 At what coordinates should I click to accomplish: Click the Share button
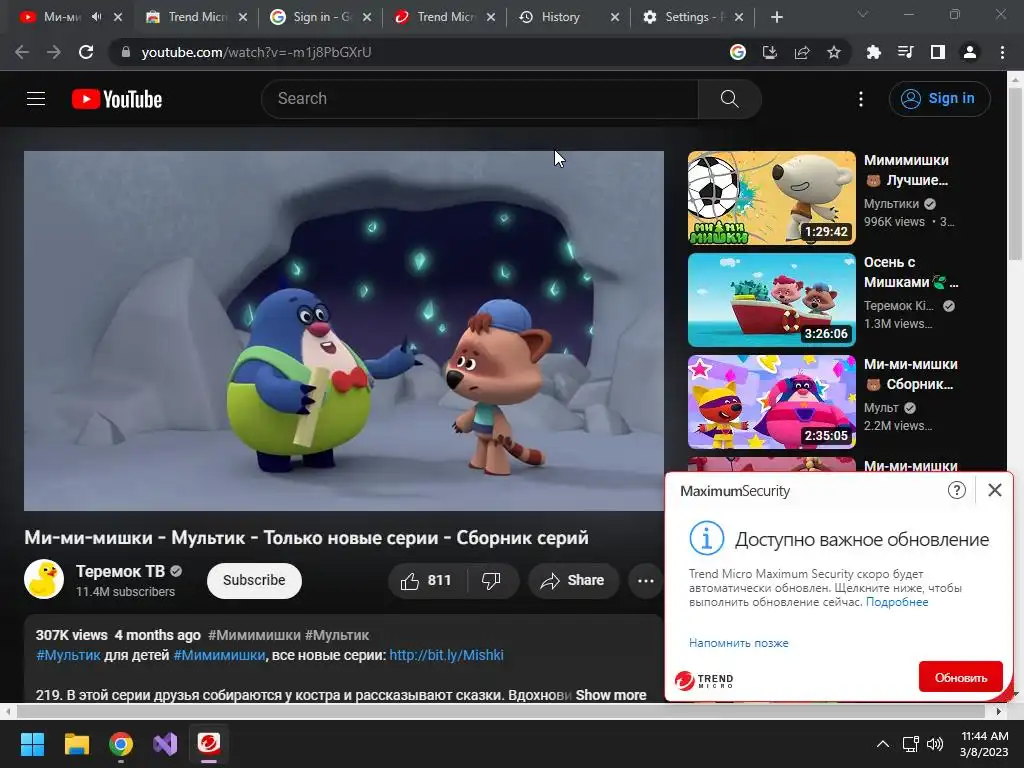(573, 581)
